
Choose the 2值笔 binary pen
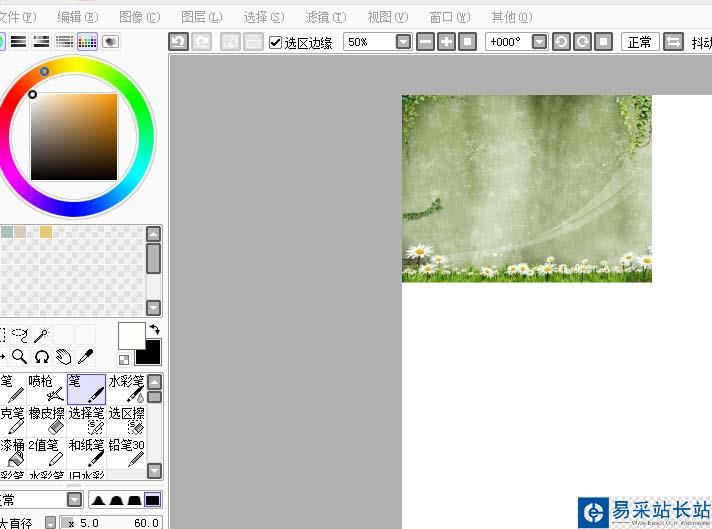[x=46, y=453]
